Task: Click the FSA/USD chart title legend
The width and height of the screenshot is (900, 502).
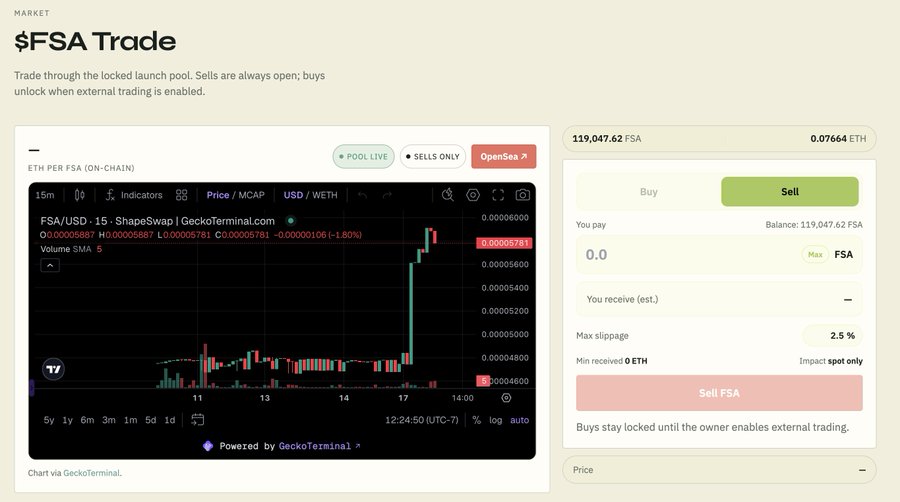Action: coord(157,221)
